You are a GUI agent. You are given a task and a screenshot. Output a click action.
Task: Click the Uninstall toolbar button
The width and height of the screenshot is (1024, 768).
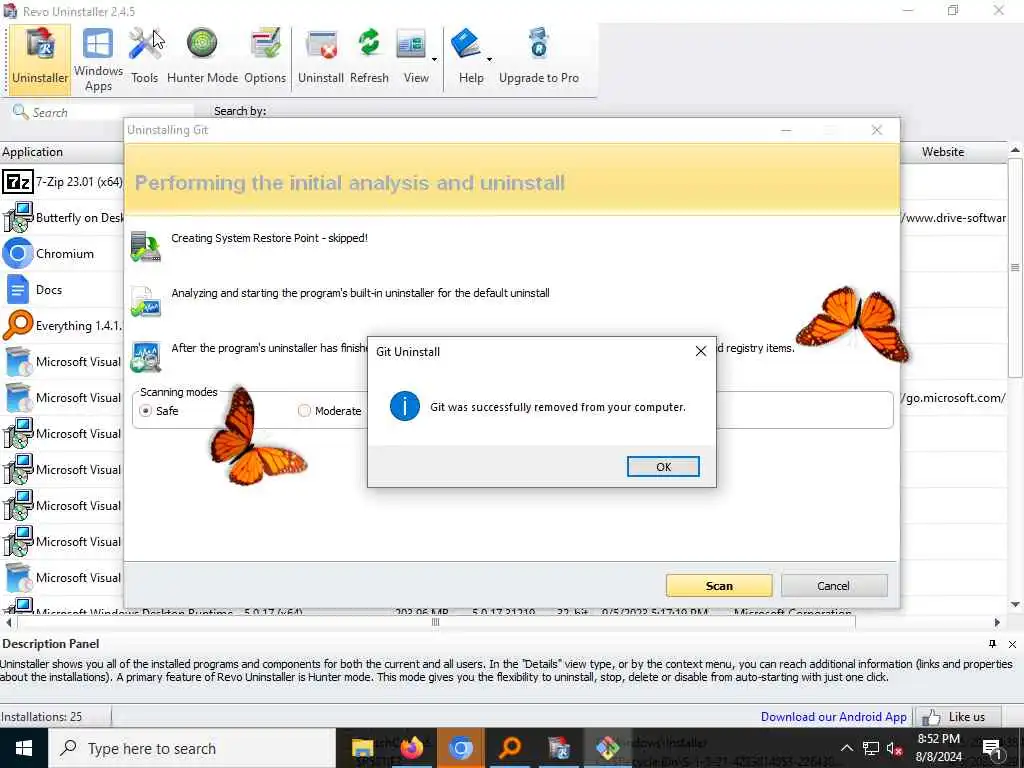321,58
